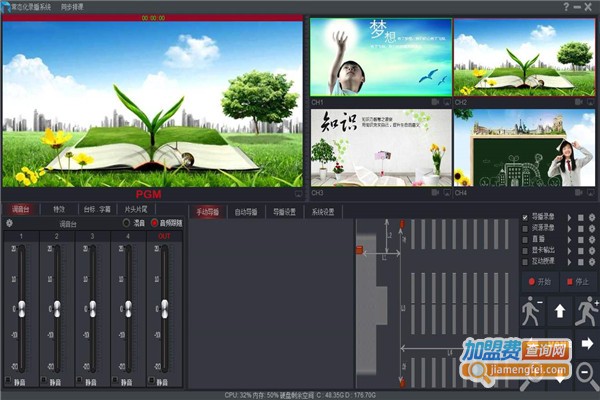Click the running person speed-up icon
Image resolution: width=600 pixels, height=400 pixels.
coord(587,311)
